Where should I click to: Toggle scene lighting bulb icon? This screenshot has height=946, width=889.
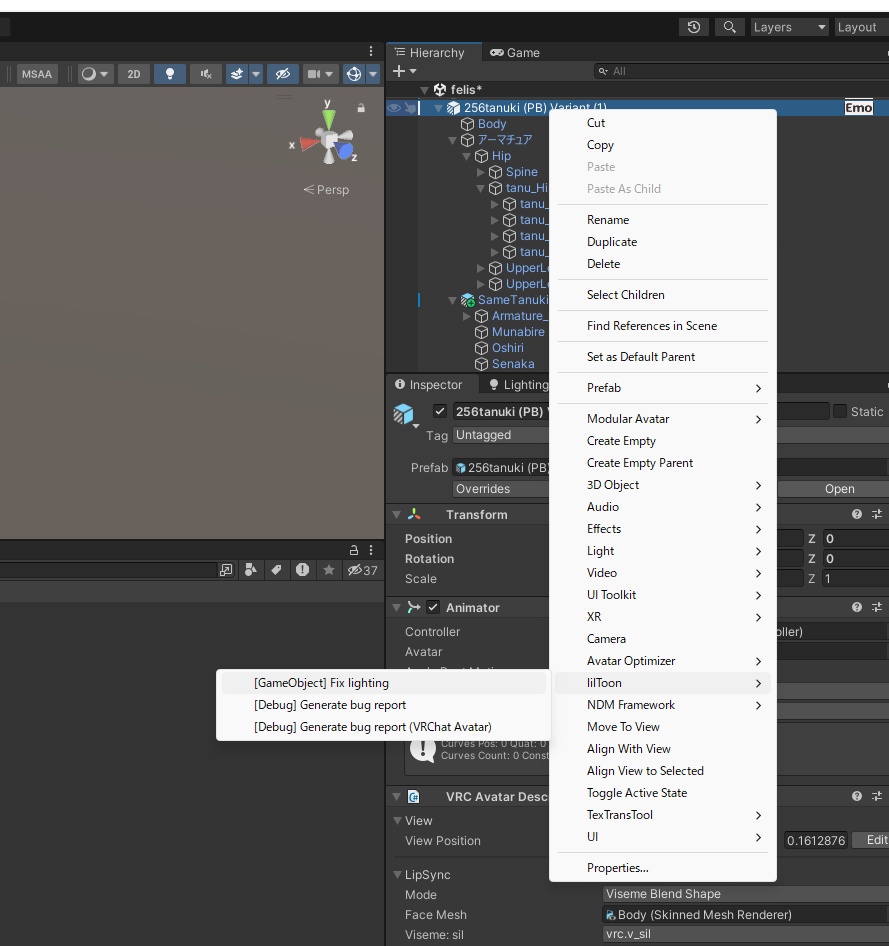(169, 74)
